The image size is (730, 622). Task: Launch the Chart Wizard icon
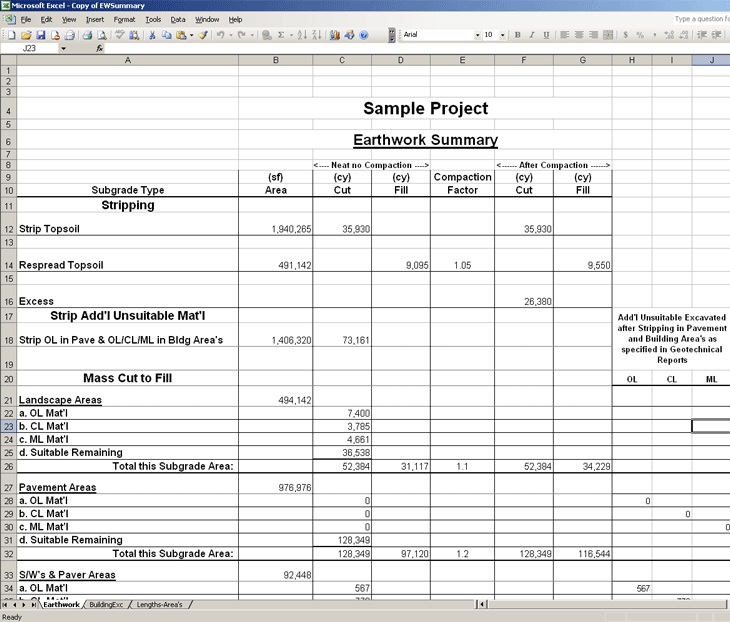(333, 35)
